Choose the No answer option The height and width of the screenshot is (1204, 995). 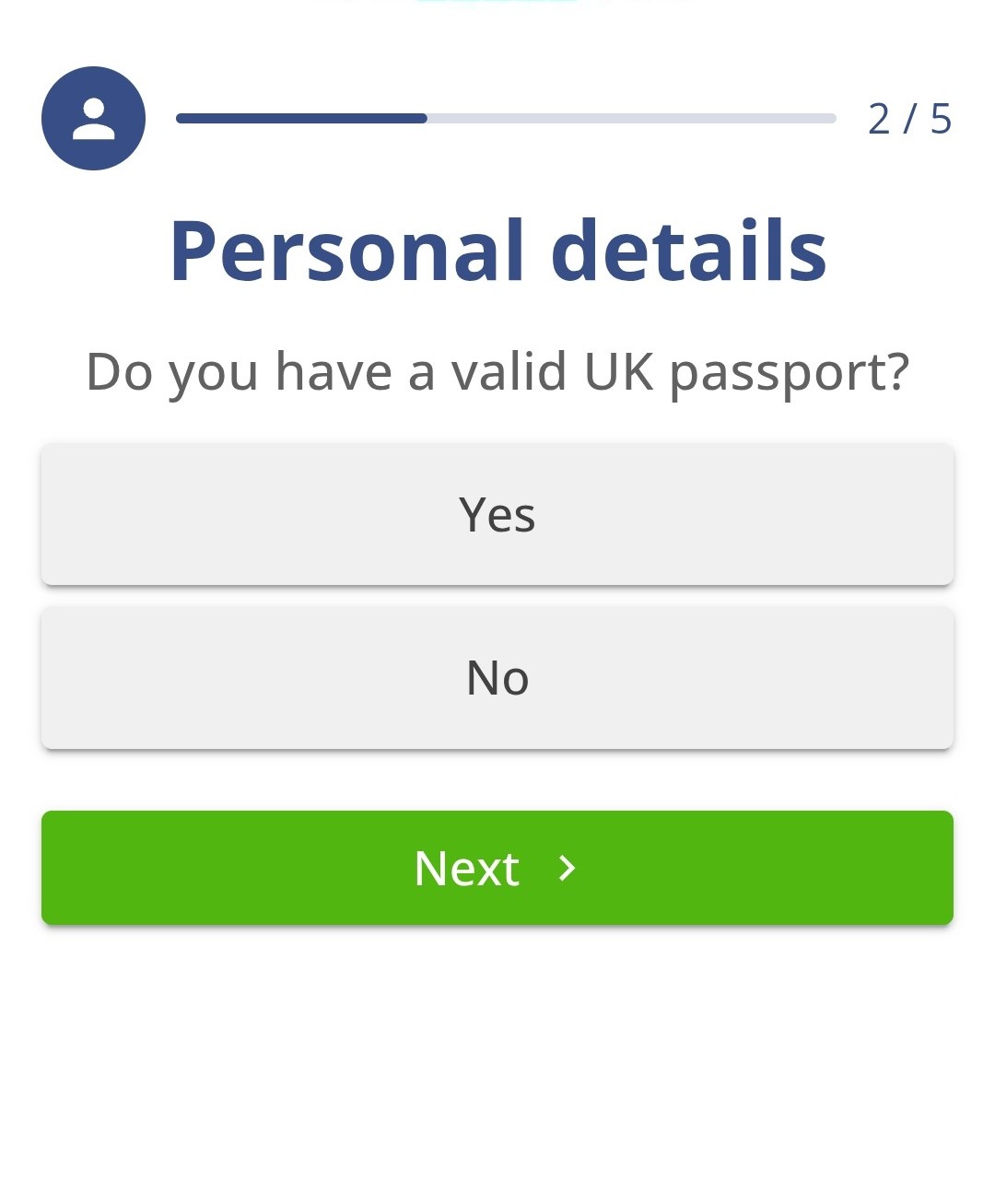tap(497, 678)
